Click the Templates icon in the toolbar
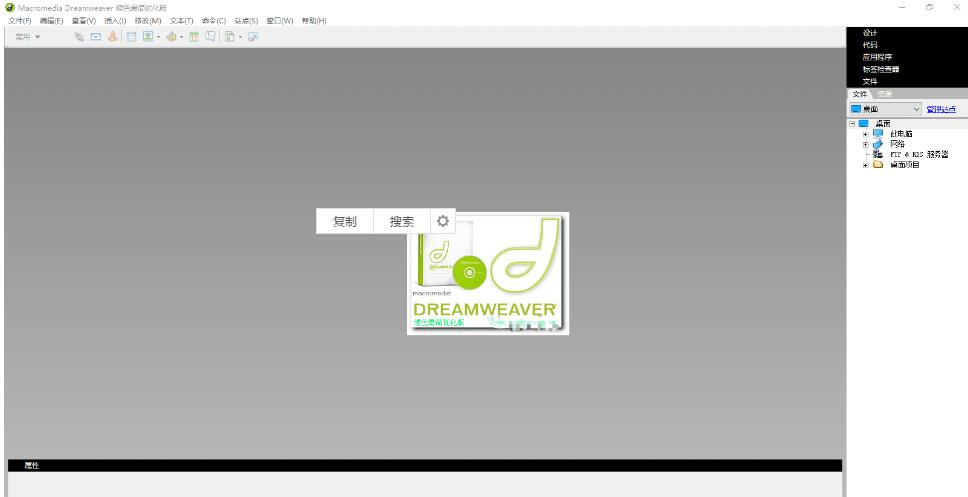968x497 pixels. [x=229, y=37]
